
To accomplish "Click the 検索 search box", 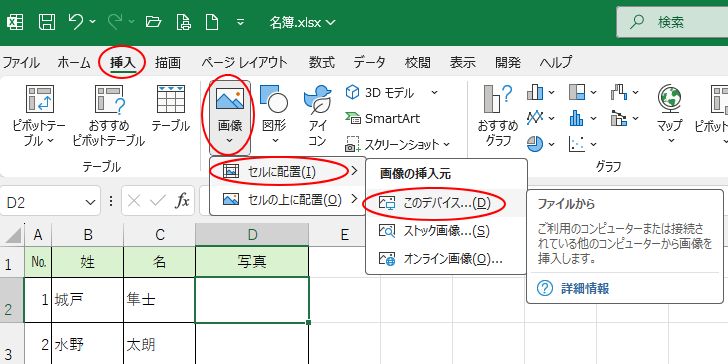I will click(672, 22).
